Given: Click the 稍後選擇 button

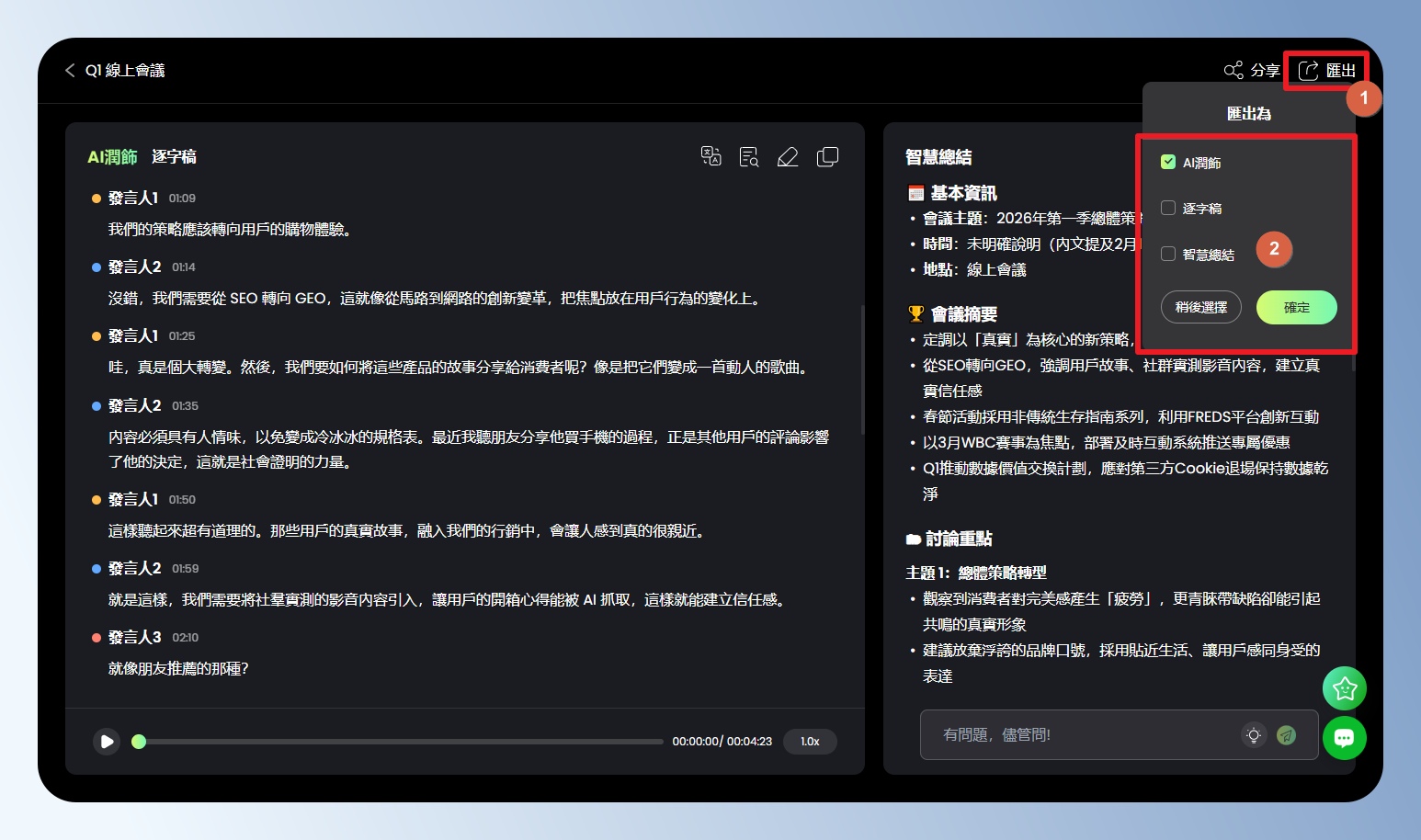Looking at the screenshot, I should click(1200, 308).
